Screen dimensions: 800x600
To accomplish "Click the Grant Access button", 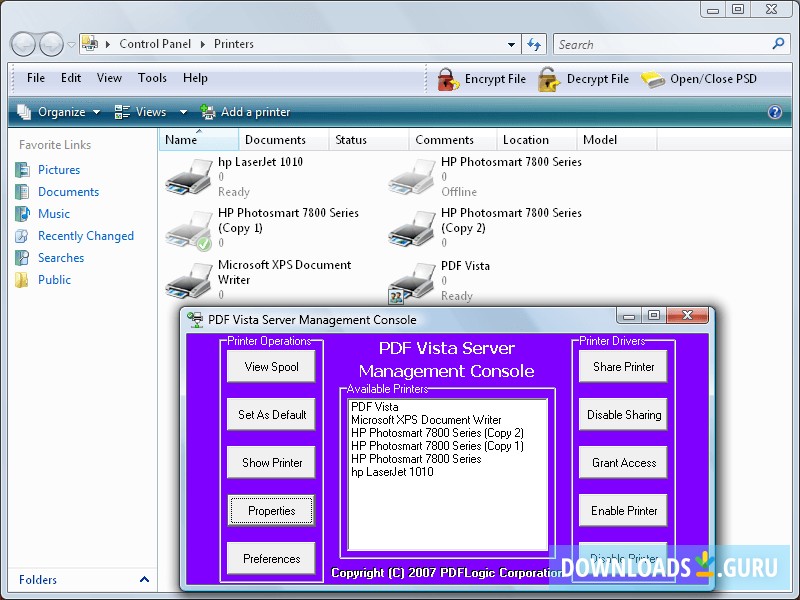I will click(623, 462).
